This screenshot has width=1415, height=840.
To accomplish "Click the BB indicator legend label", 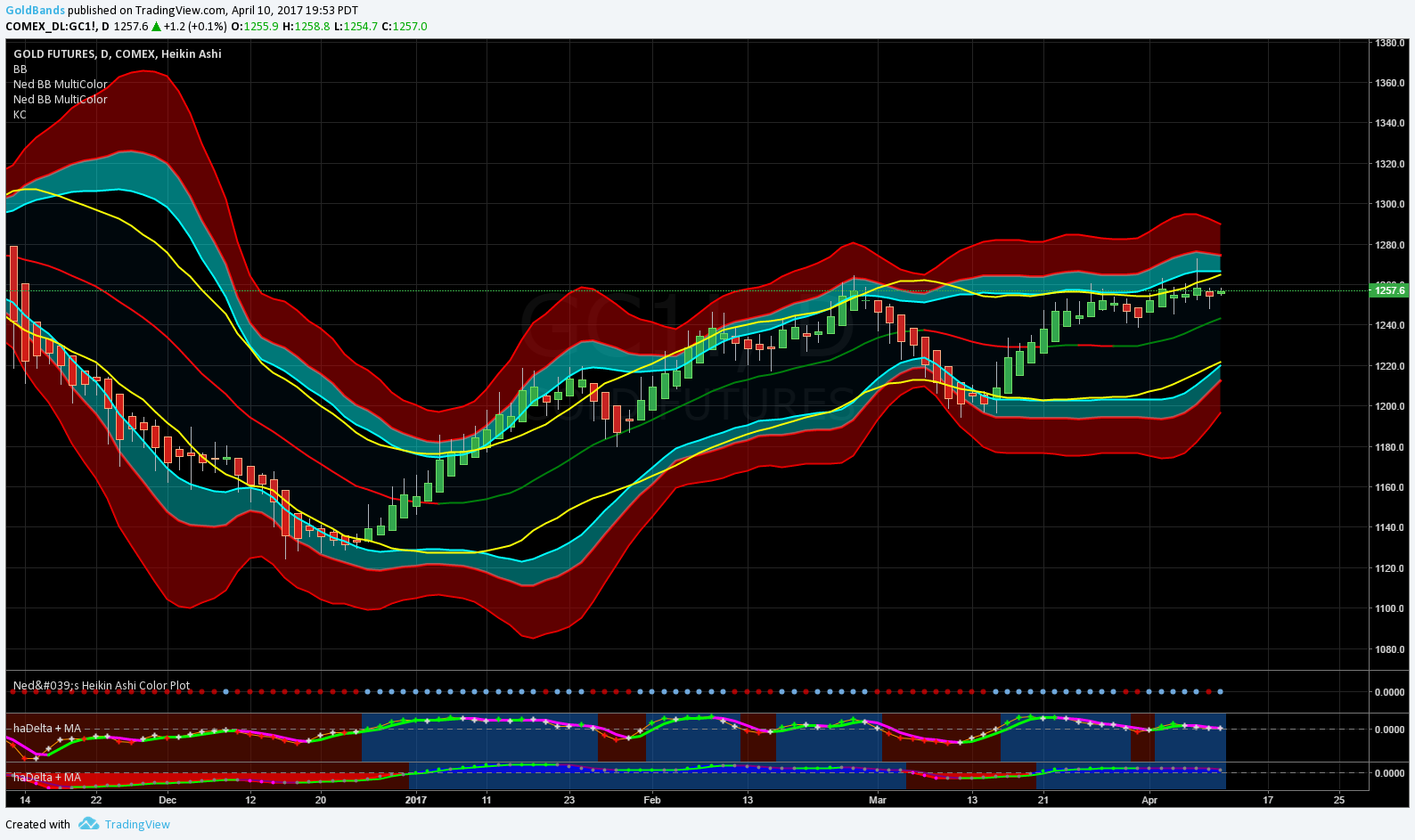I will [20, 69].
